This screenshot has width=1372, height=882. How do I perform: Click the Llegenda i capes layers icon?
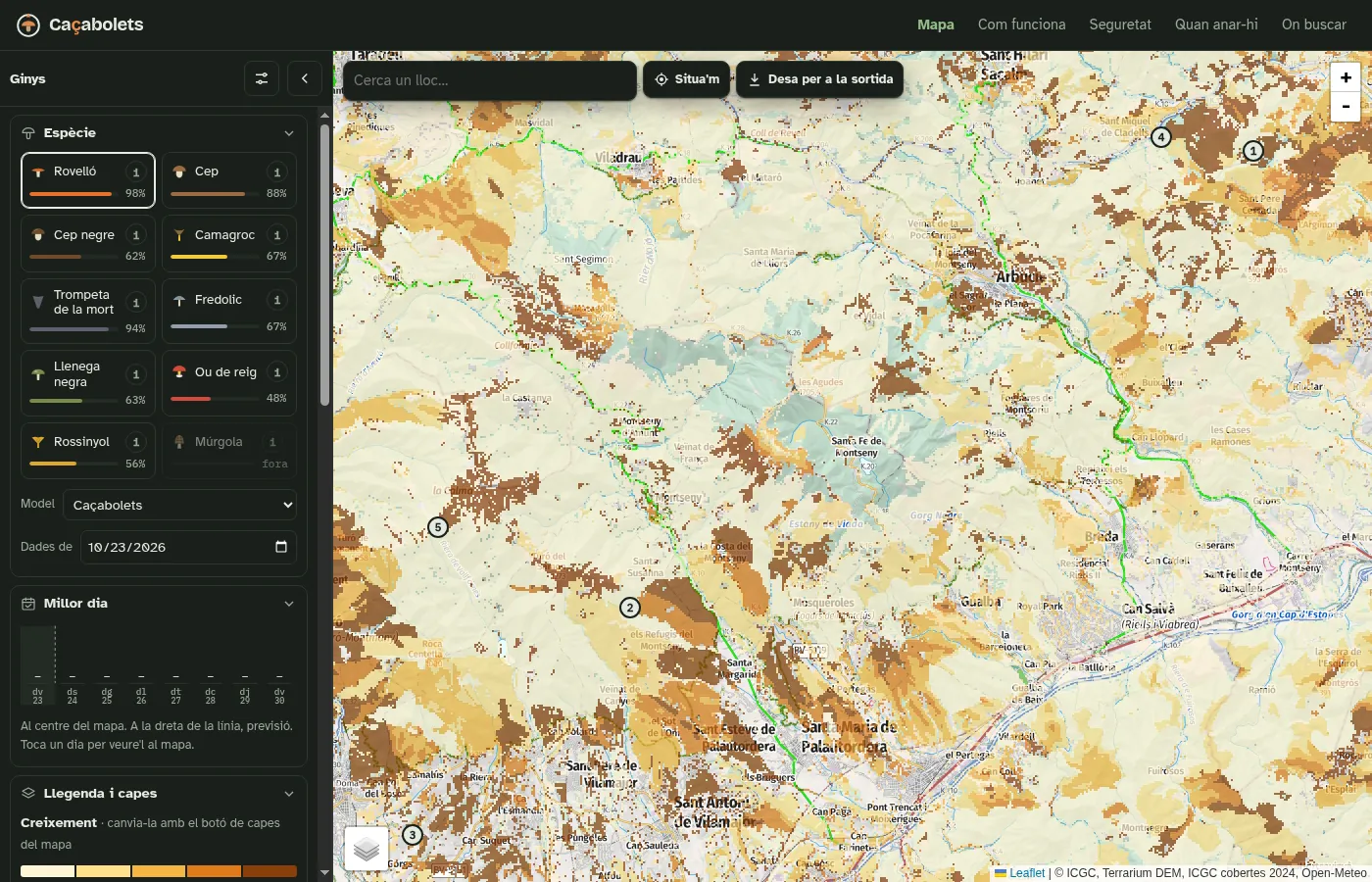28,794
